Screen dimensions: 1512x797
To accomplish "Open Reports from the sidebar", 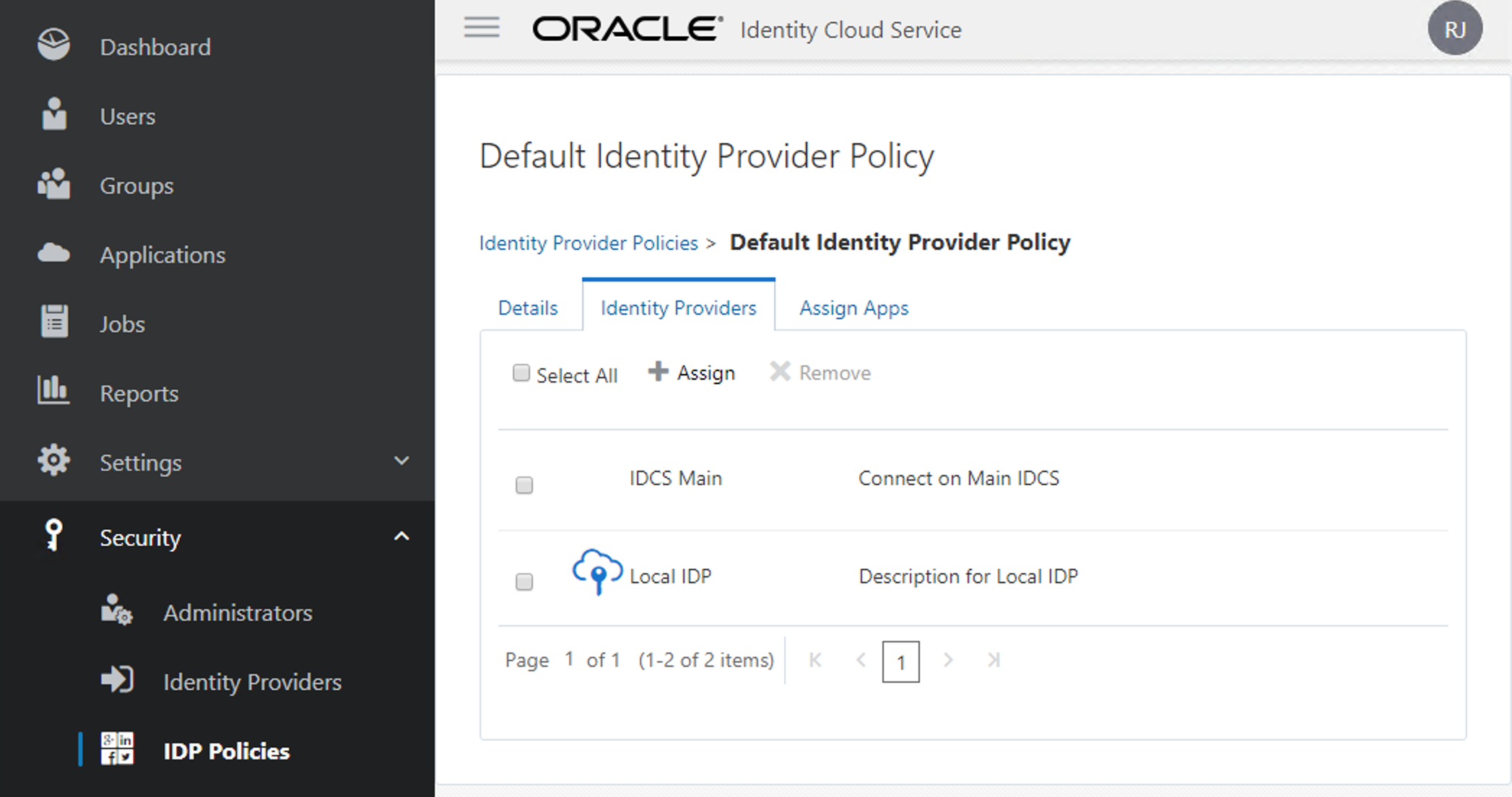I will [139, 393].
